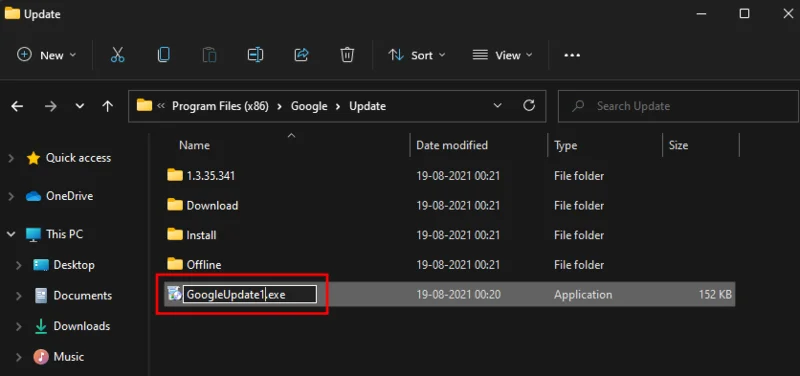800x376 pixels.
Task: Click the Copy icon in toolbar
Action: (164, 55)
